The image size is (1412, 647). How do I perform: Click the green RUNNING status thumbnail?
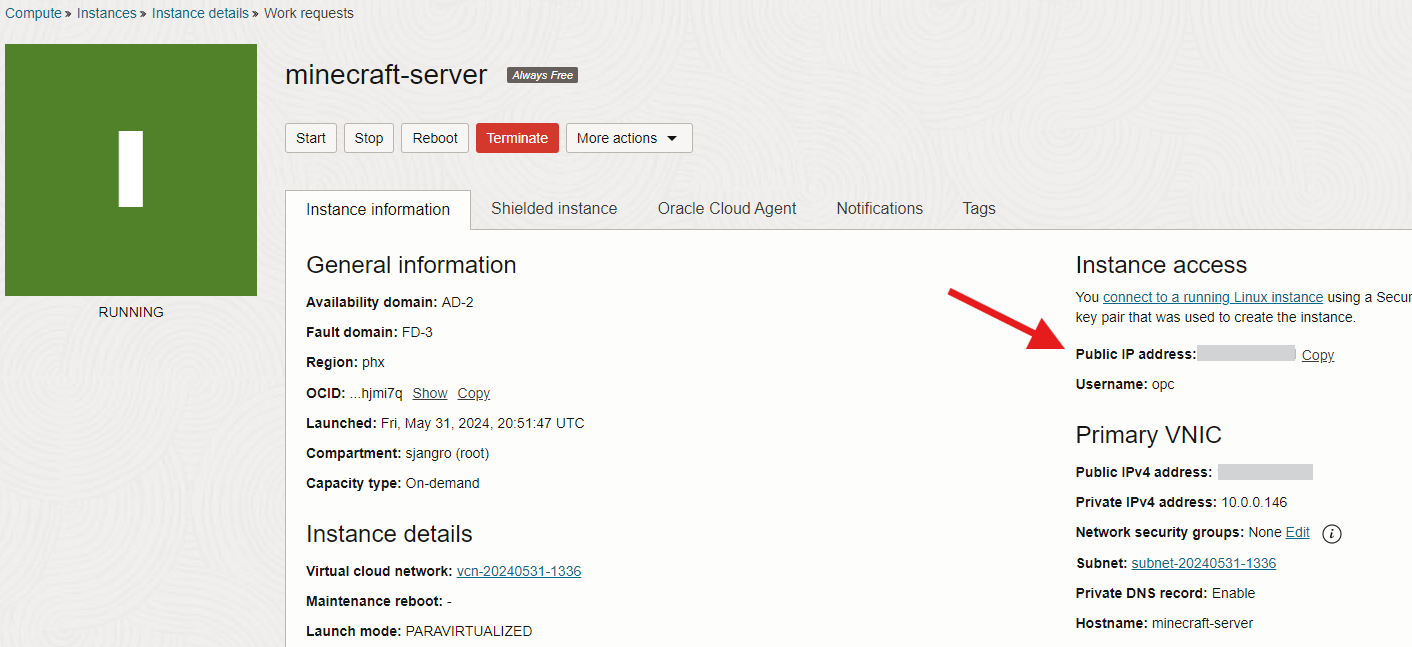(131, 170)
